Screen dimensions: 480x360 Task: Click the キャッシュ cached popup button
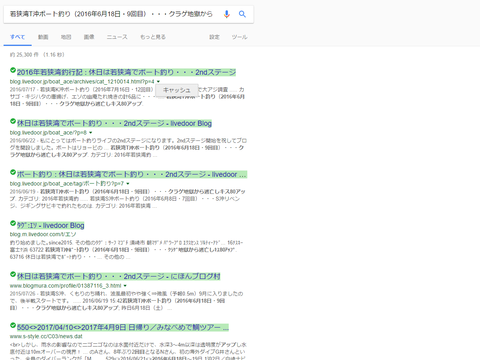tap(177, 90)
